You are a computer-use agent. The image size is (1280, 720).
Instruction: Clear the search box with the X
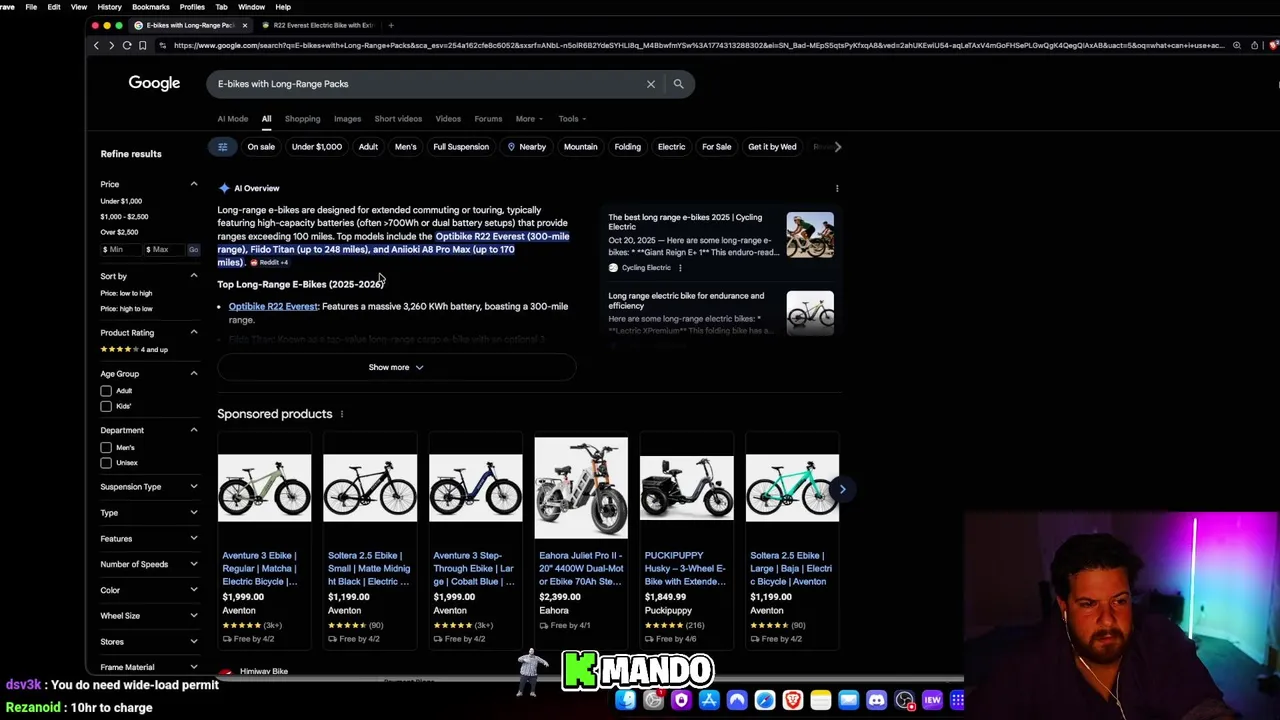pos(650,84)
